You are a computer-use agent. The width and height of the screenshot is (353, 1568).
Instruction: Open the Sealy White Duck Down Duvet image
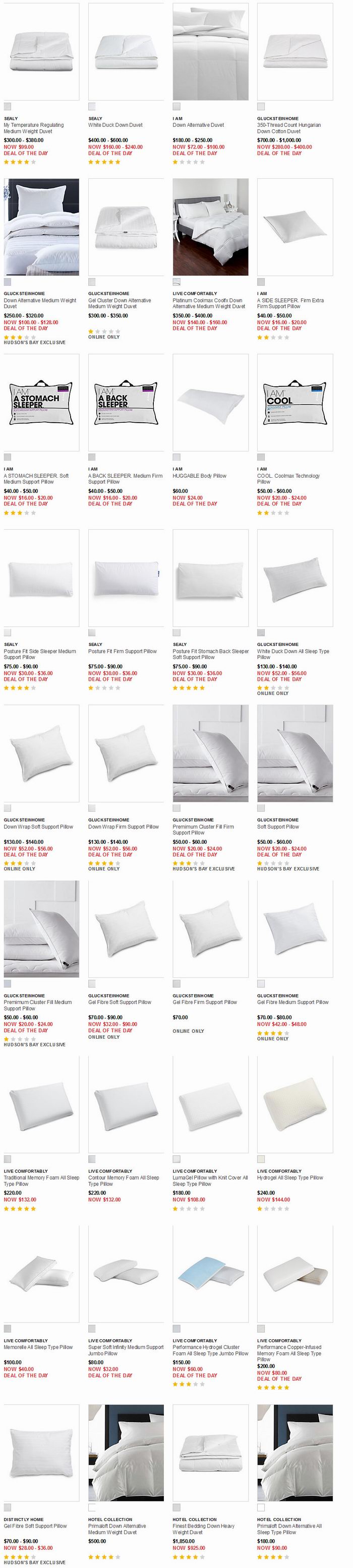(126, 52)
